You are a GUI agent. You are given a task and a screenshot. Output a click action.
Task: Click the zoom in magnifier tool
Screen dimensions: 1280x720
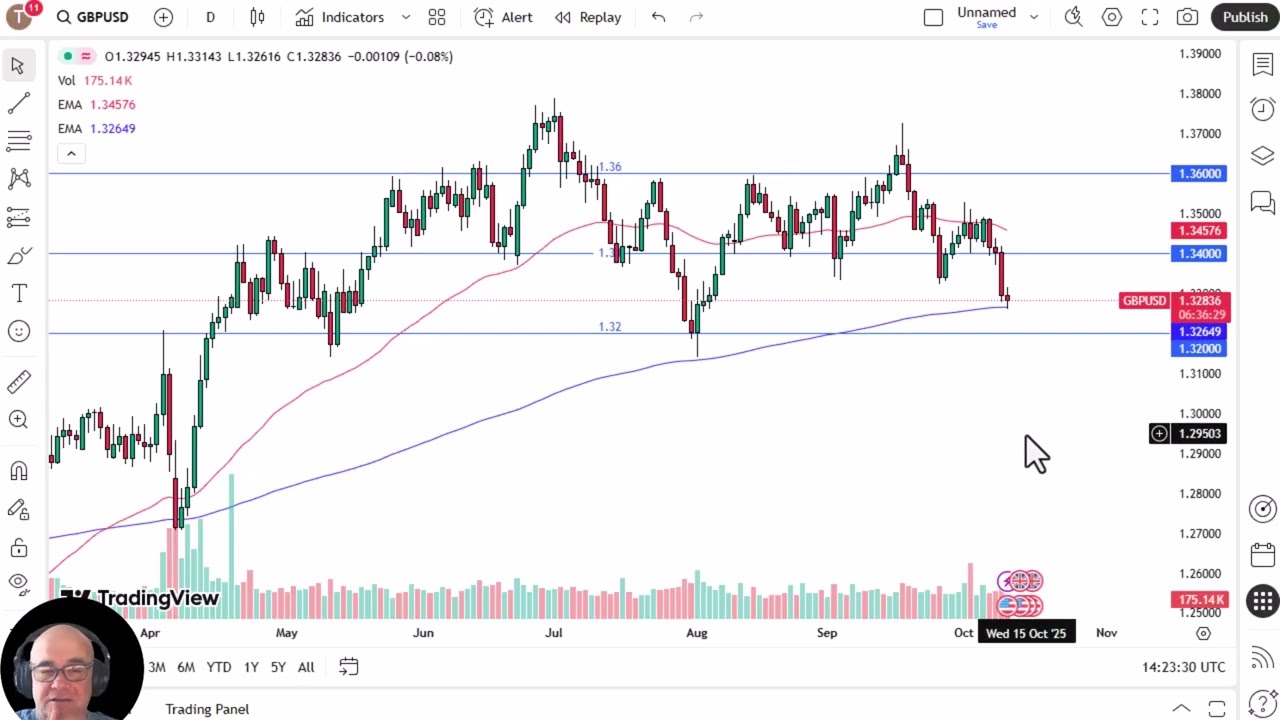(x=19, y=420)
